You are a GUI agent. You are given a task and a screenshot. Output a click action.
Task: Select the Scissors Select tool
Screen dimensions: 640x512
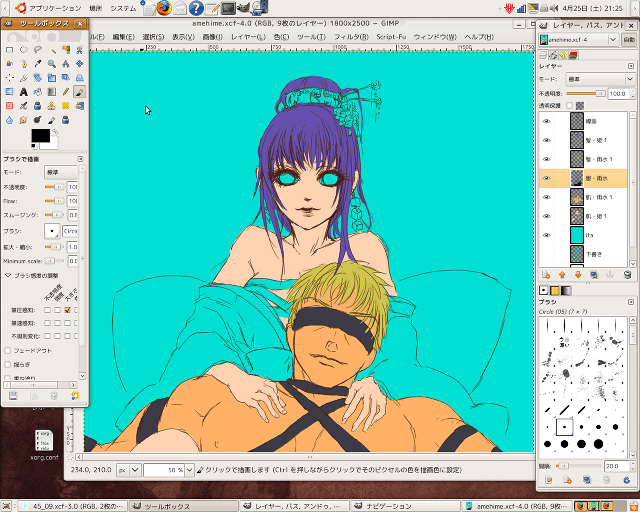80,50
